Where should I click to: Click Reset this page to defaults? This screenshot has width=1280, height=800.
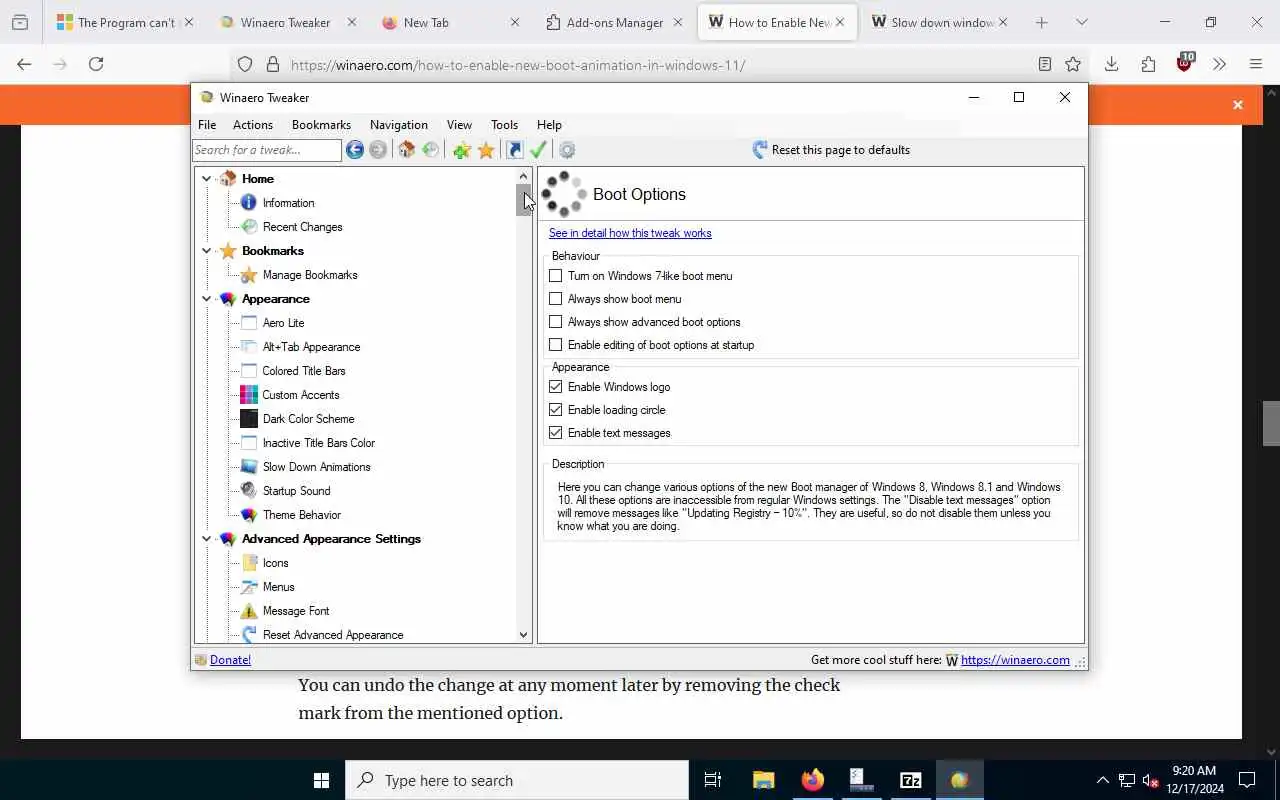[x=831, y=150]
